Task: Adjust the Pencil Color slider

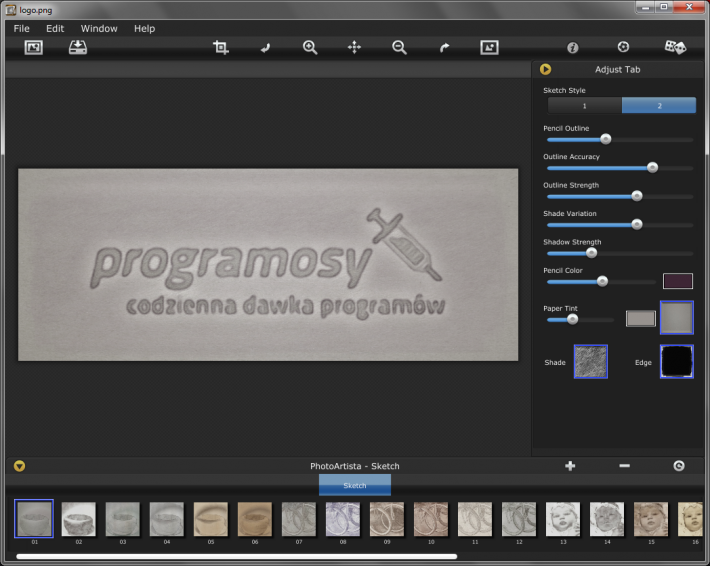Action: [602, 282]
